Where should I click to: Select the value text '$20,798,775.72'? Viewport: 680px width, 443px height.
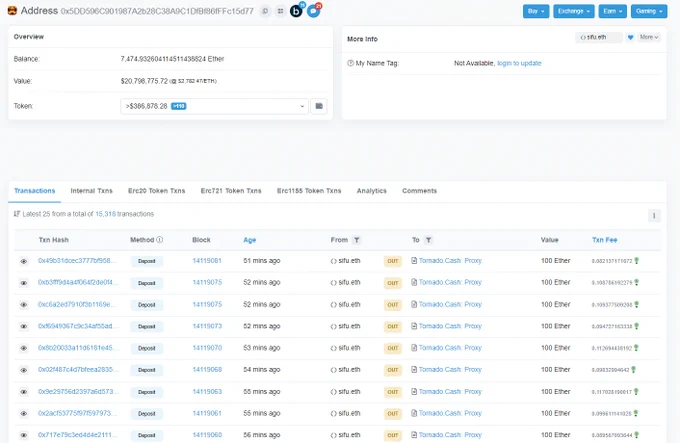144,81
